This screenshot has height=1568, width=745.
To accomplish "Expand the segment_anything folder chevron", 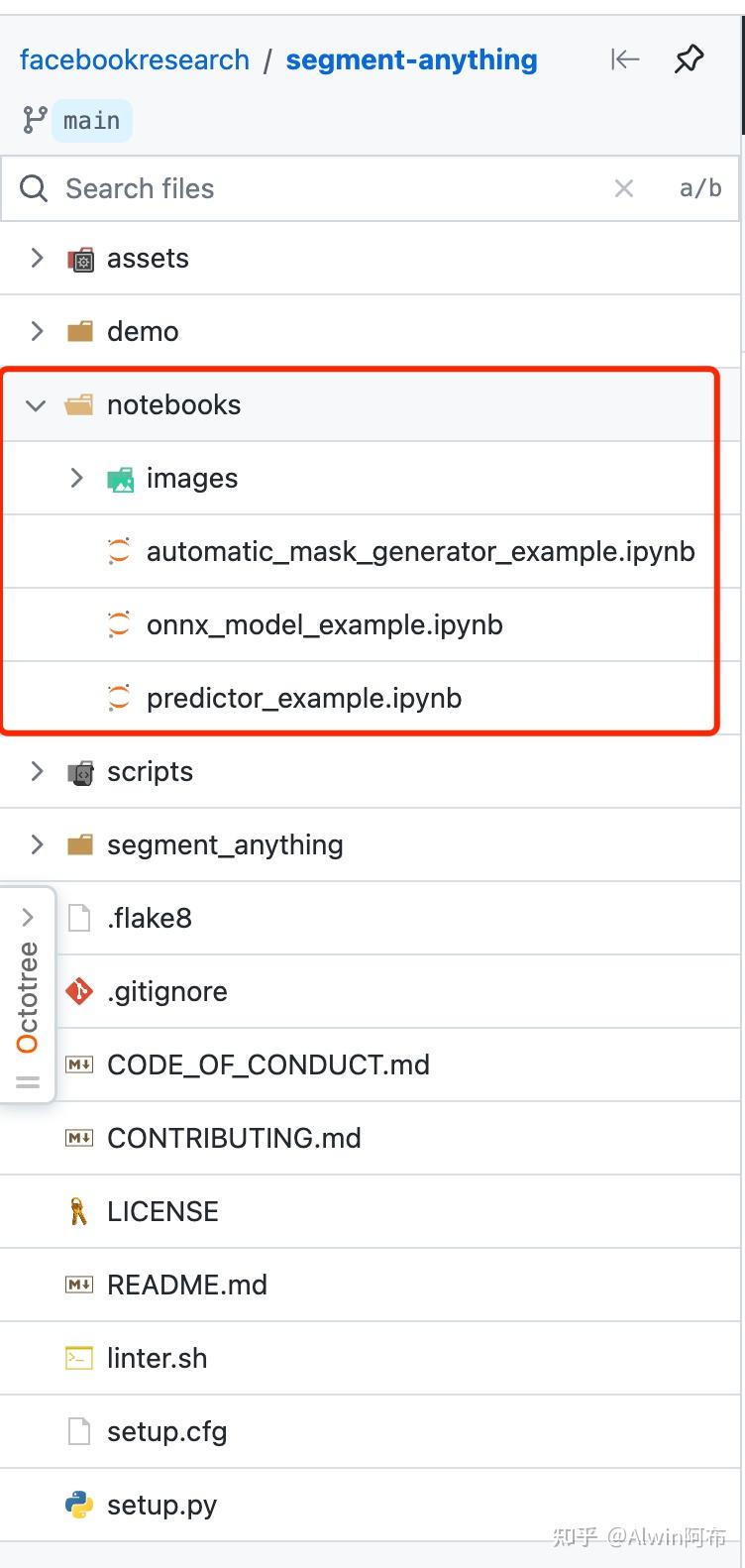I will (x=38, y=844).
